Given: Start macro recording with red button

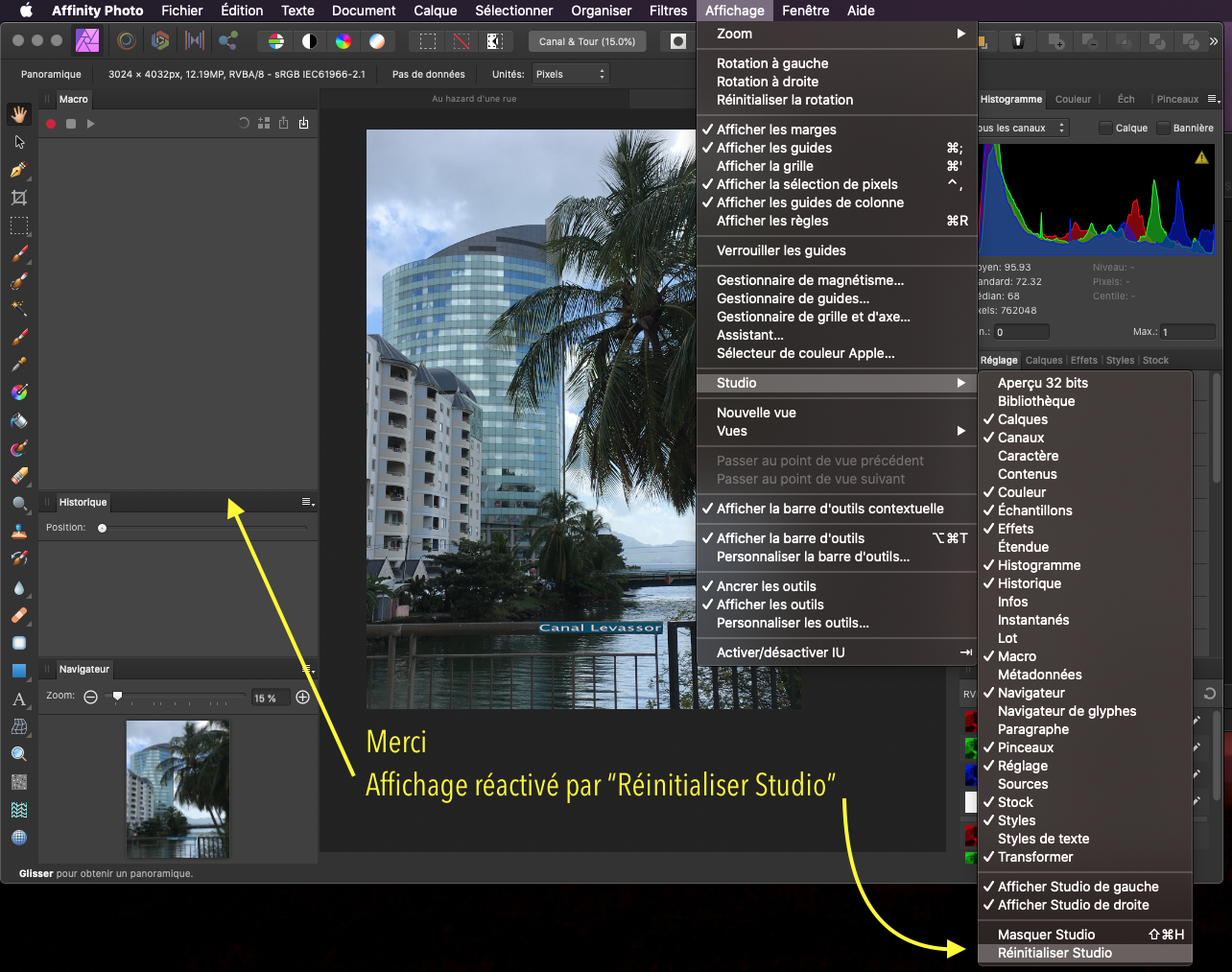Looking at the screenshot, I should coord(51,124).
